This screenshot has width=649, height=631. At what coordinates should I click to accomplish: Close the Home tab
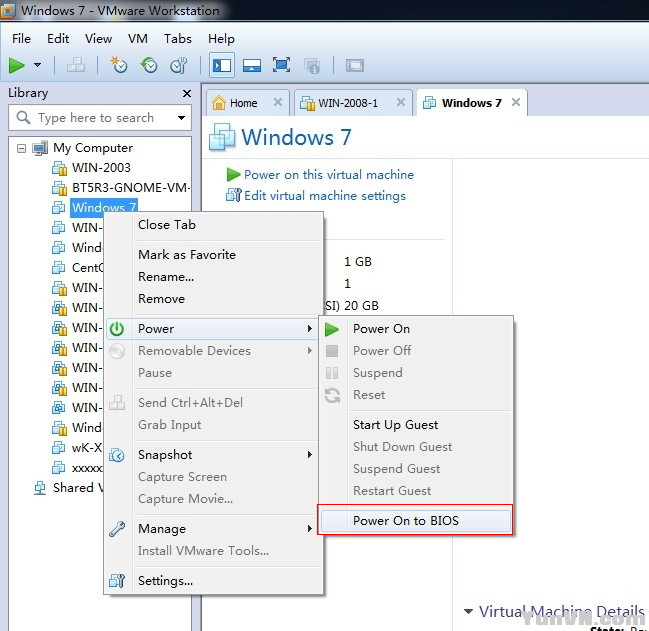[x=278, y=102]
